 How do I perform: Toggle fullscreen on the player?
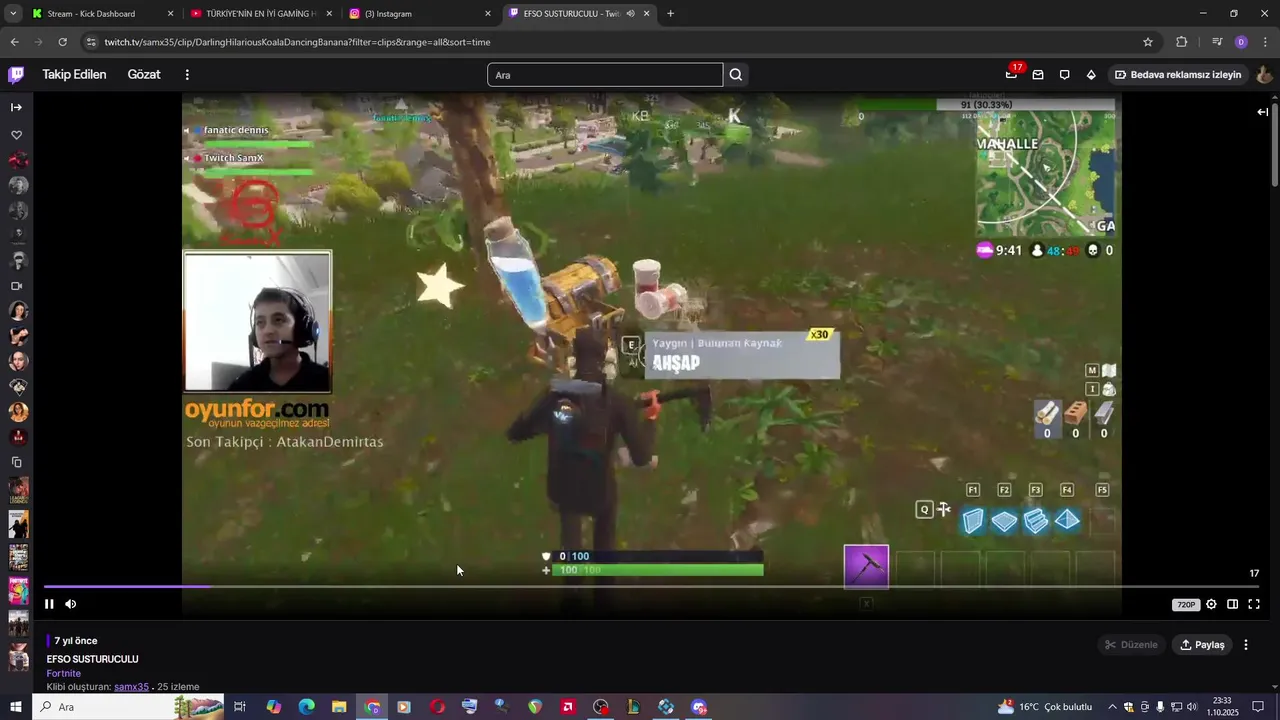click(x=1254, y=604)
